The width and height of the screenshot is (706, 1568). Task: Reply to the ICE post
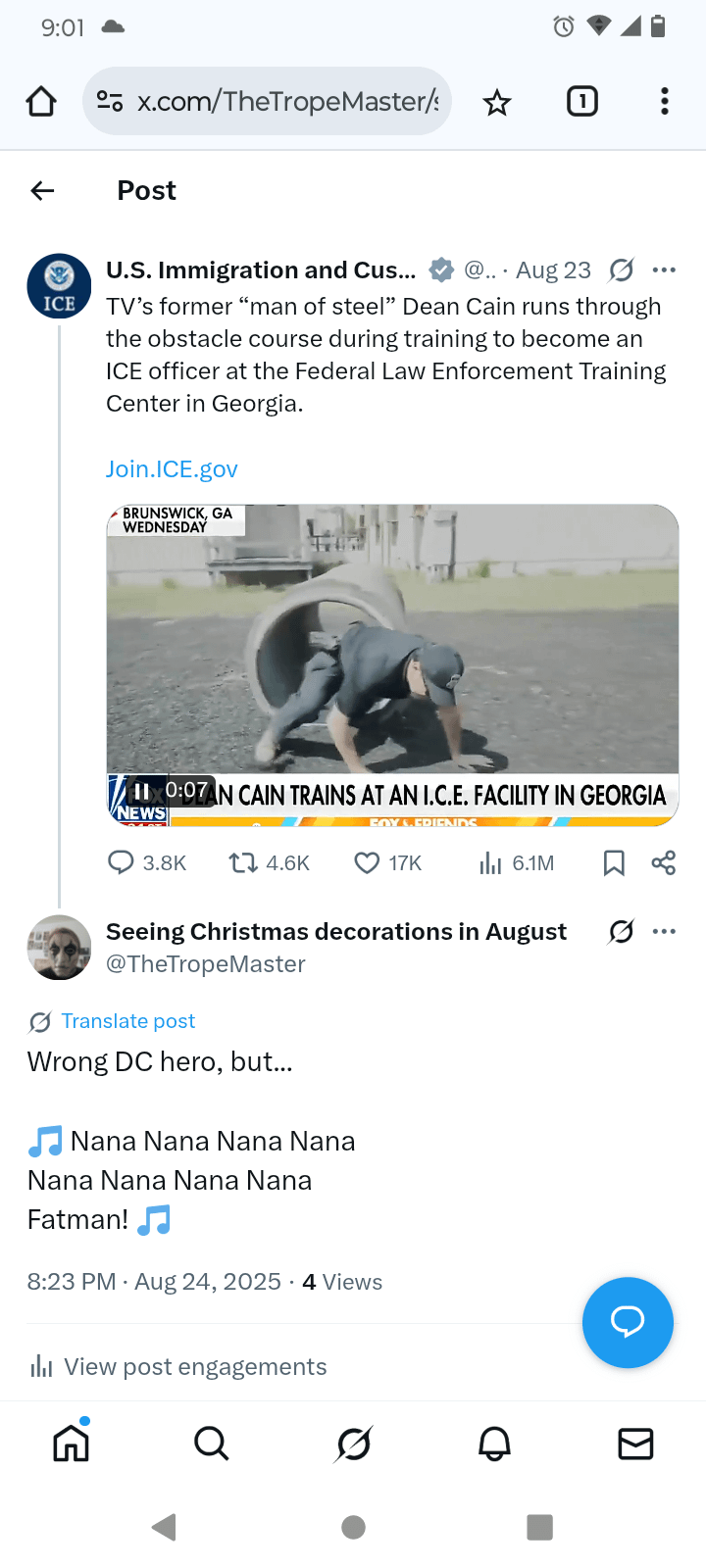click(x=121, y=862)
